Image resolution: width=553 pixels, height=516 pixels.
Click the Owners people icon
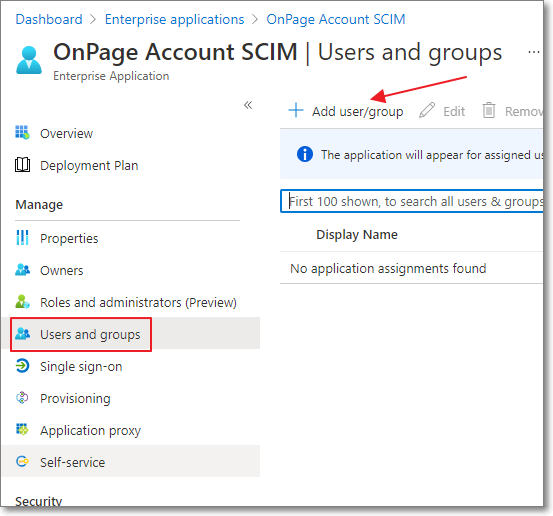[23, 270]
